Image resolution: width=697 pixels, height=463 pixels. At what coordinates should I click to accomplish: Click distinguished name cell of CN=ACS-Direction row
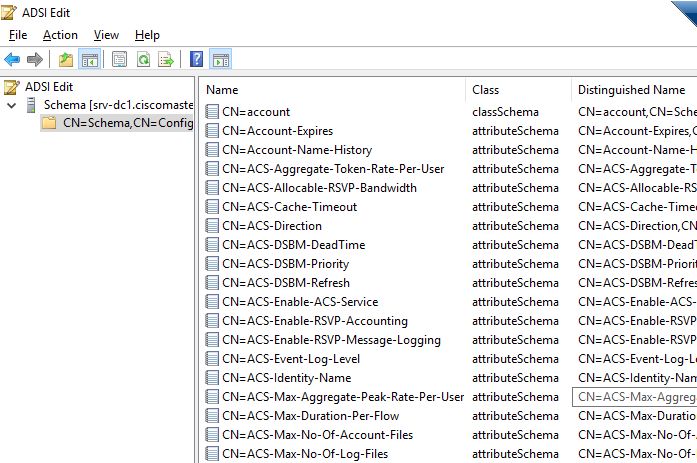(637, 226)
